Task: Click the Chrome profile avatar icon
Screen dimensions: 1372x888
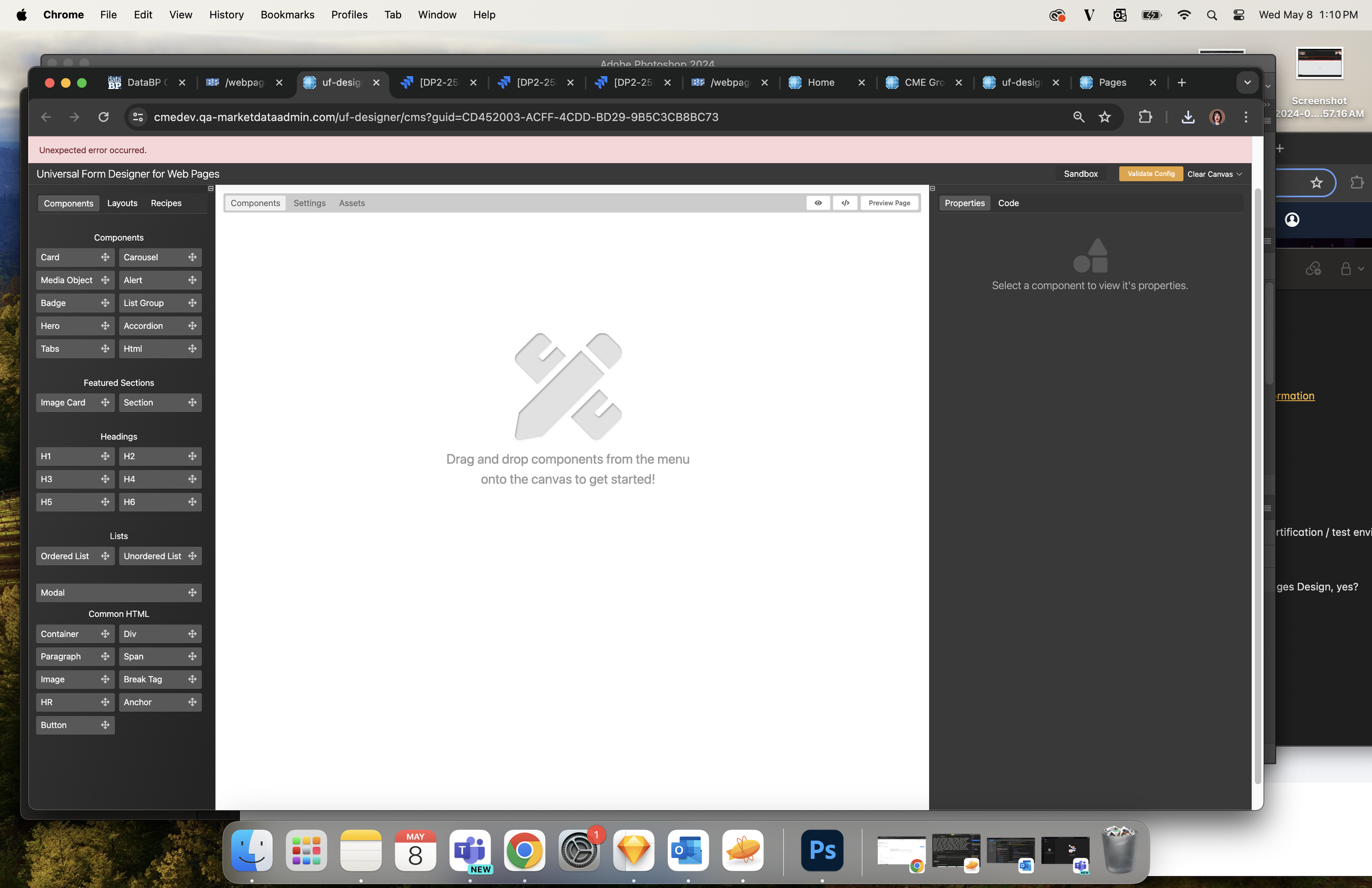Action: [x=1217, y=117]
